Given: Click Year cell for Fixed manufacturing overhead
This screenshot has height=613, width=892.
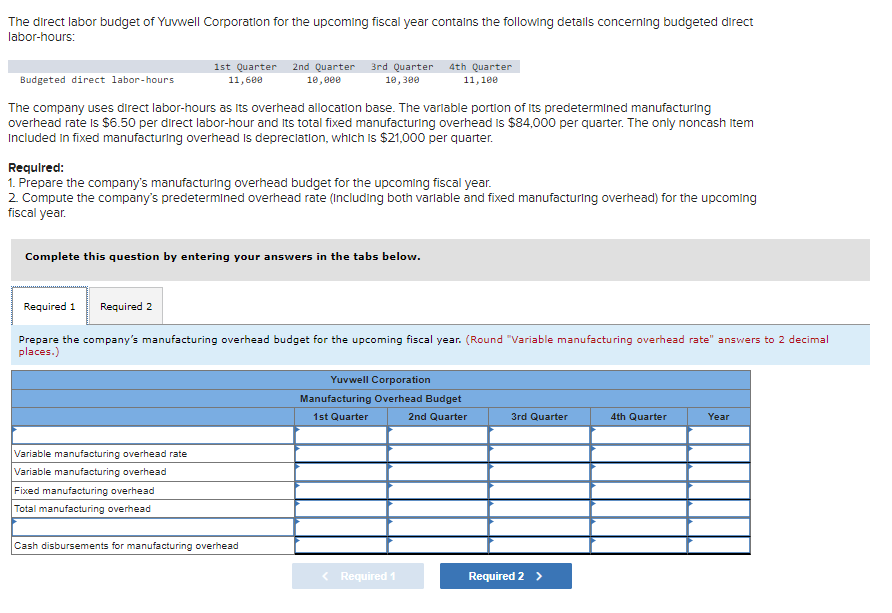Looking at the screenshot, I should coord(719,491).
